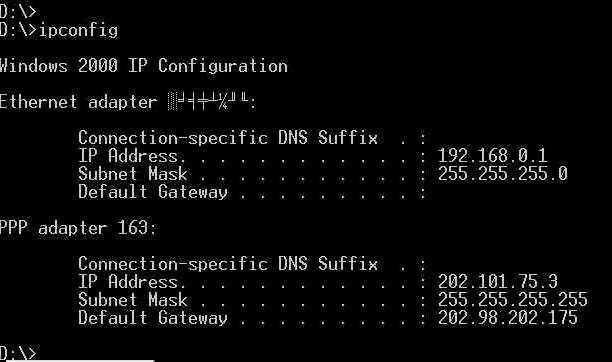Viewport: 612px width, 362px height.
Task: Click the IP address 192.168.0.1
Action: click(492, 155)
